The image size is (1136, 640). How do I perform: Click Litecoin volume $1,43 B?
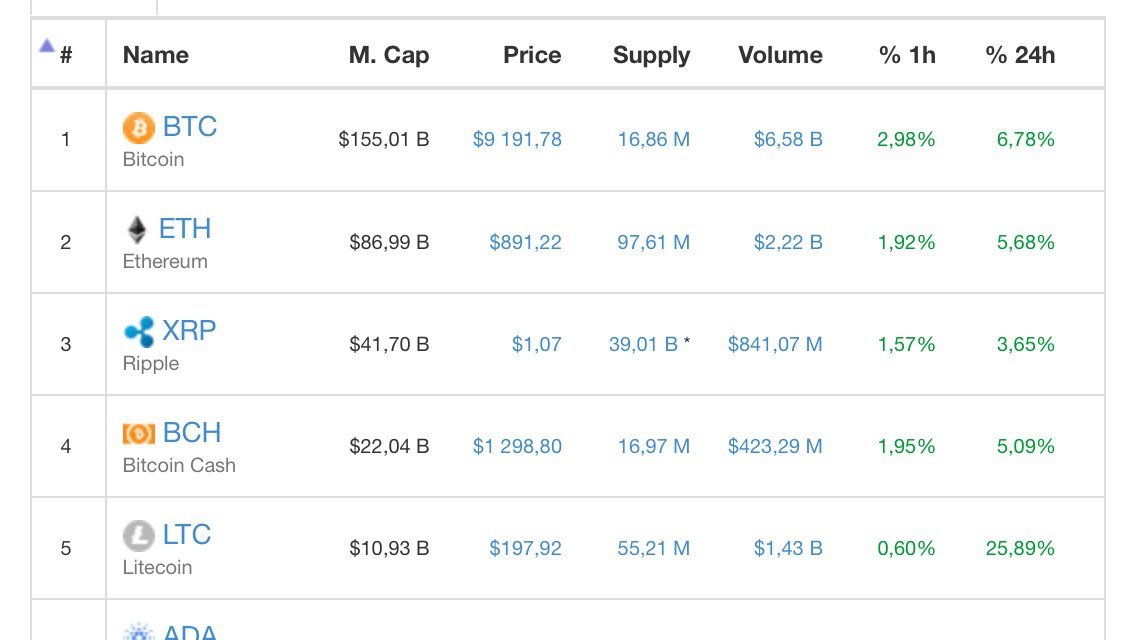coord(788,549)
